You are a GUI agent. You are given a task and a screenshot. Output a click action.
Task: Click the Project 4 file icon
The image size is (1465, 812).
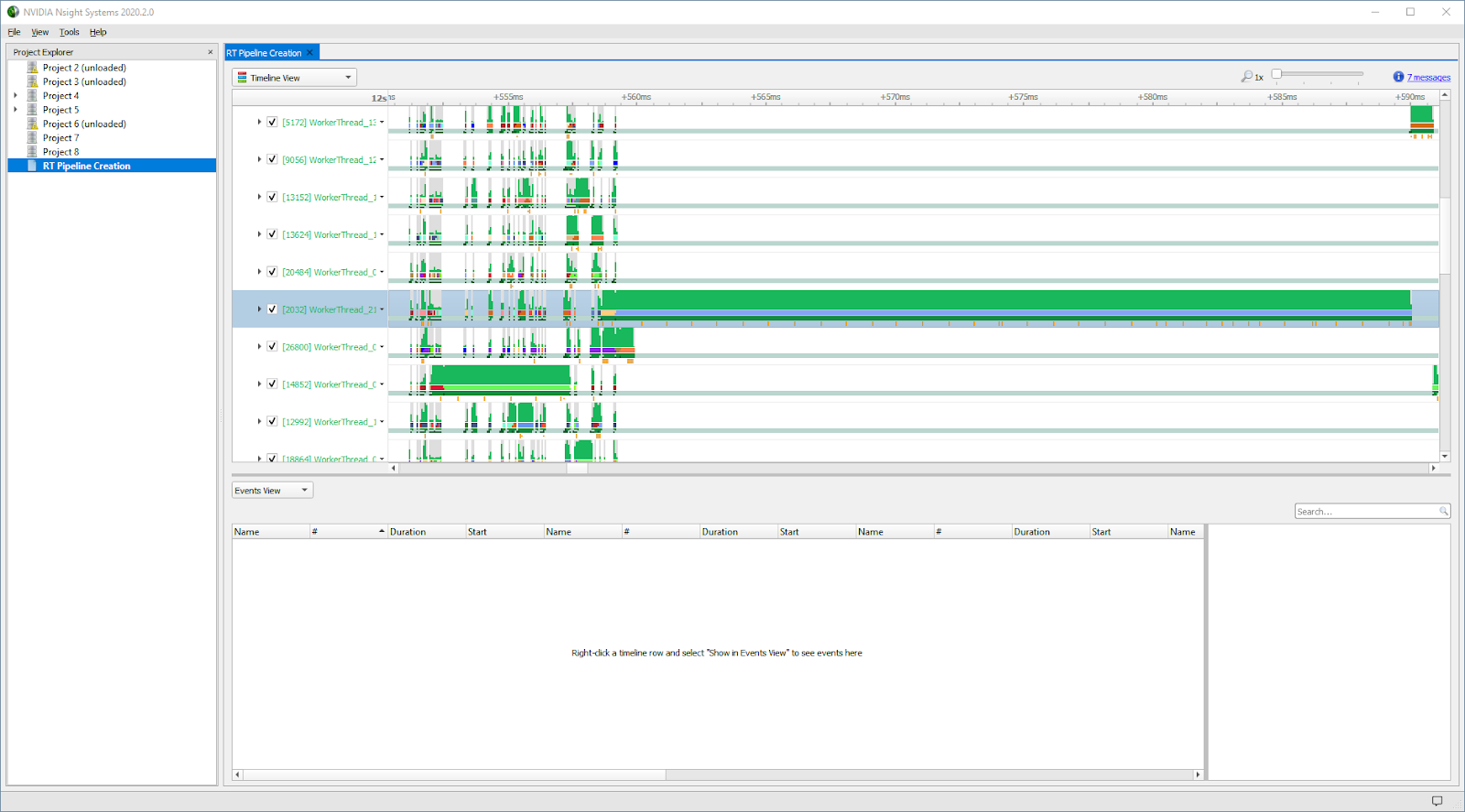tap(33, 95)
